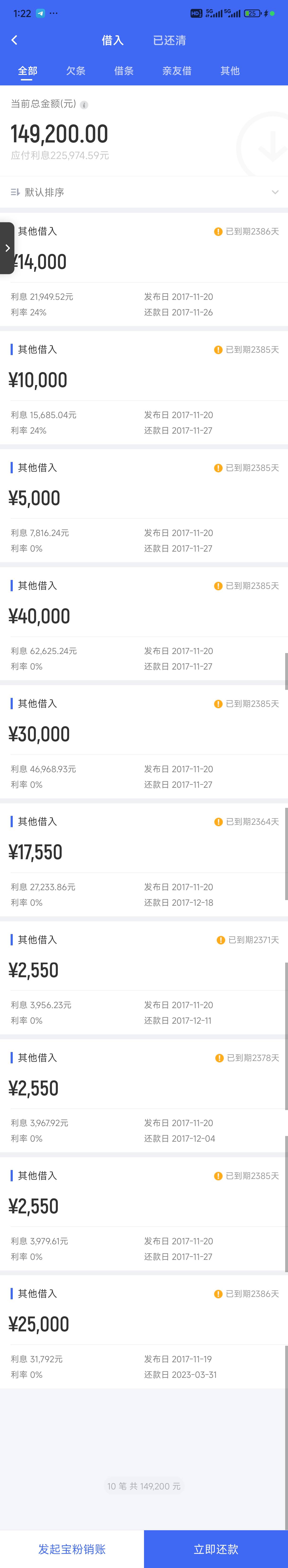Tap the 默认排序 sort icon
Viewport: 288px width, 1568px height.
pyautogui.click(x=15, y=192)
